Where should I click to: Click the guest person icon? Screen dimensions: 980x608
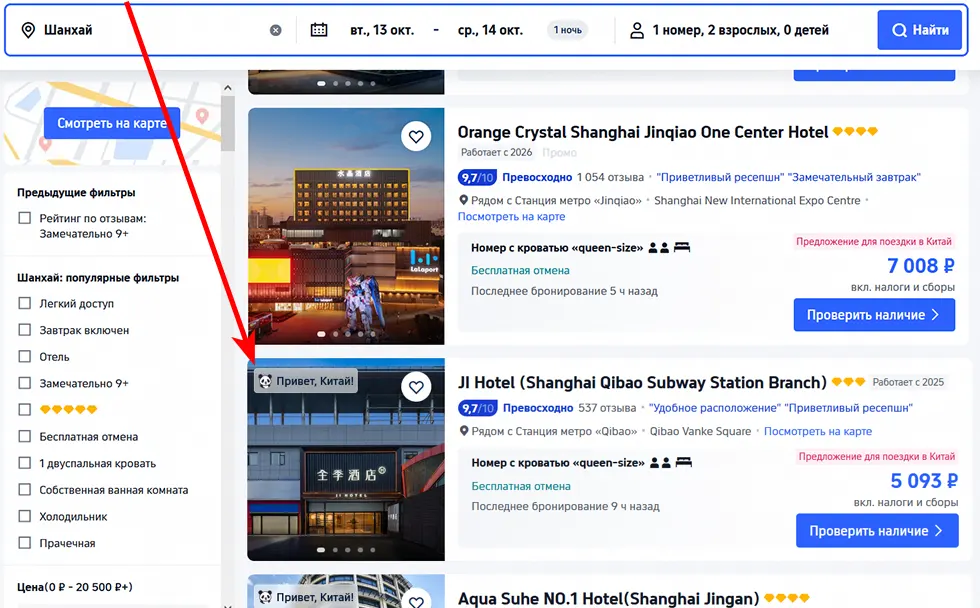click(x=636, y=30)
